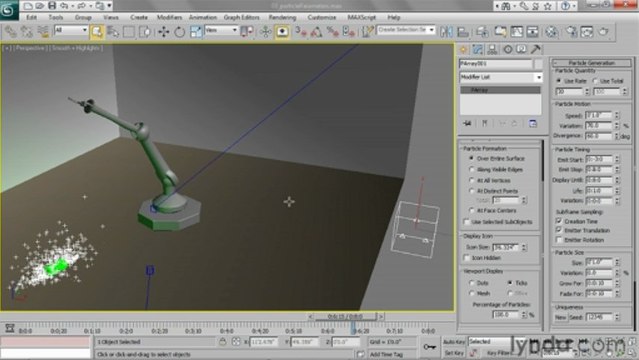
Task: Click the Auto Key button
Action: coord(454,342)
